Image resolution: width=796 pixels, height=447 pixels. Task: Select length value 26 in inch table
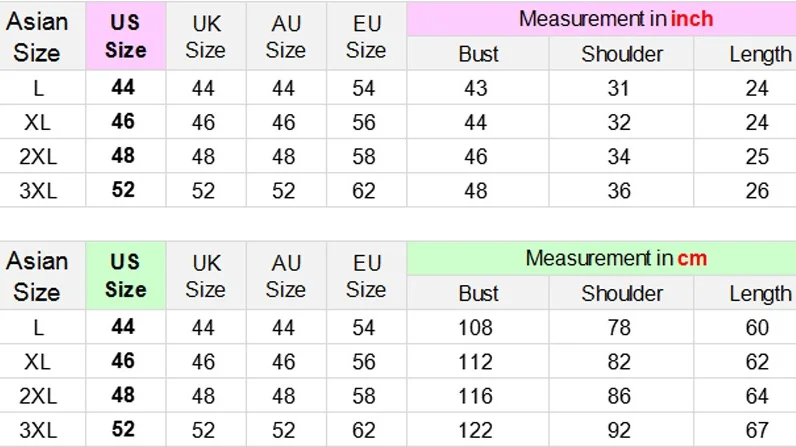[x=758, y=189]
